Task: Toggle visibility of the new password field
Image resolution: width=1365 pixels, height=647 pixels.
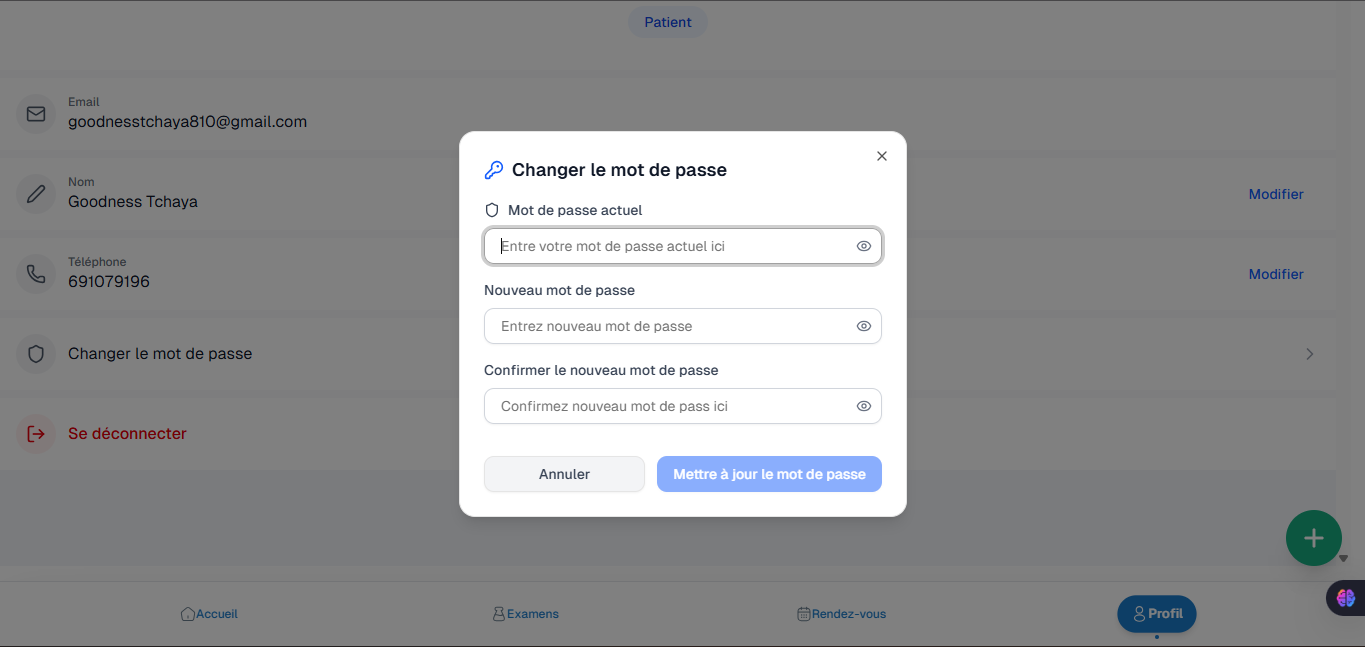Action: [x=864, y=326]
